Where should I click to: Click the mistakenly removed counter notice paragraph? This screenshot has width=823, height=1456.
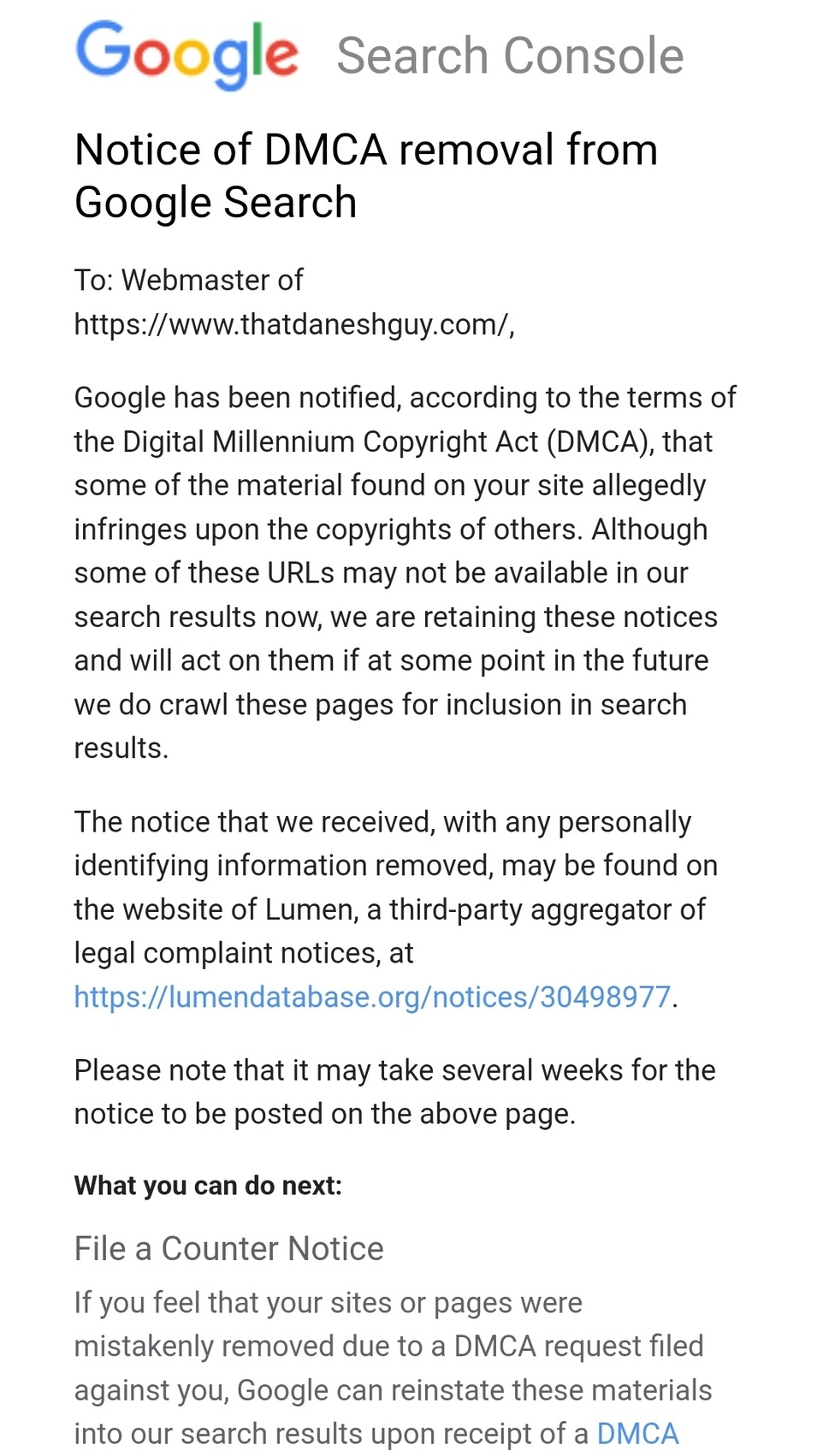coord(393,1368)
